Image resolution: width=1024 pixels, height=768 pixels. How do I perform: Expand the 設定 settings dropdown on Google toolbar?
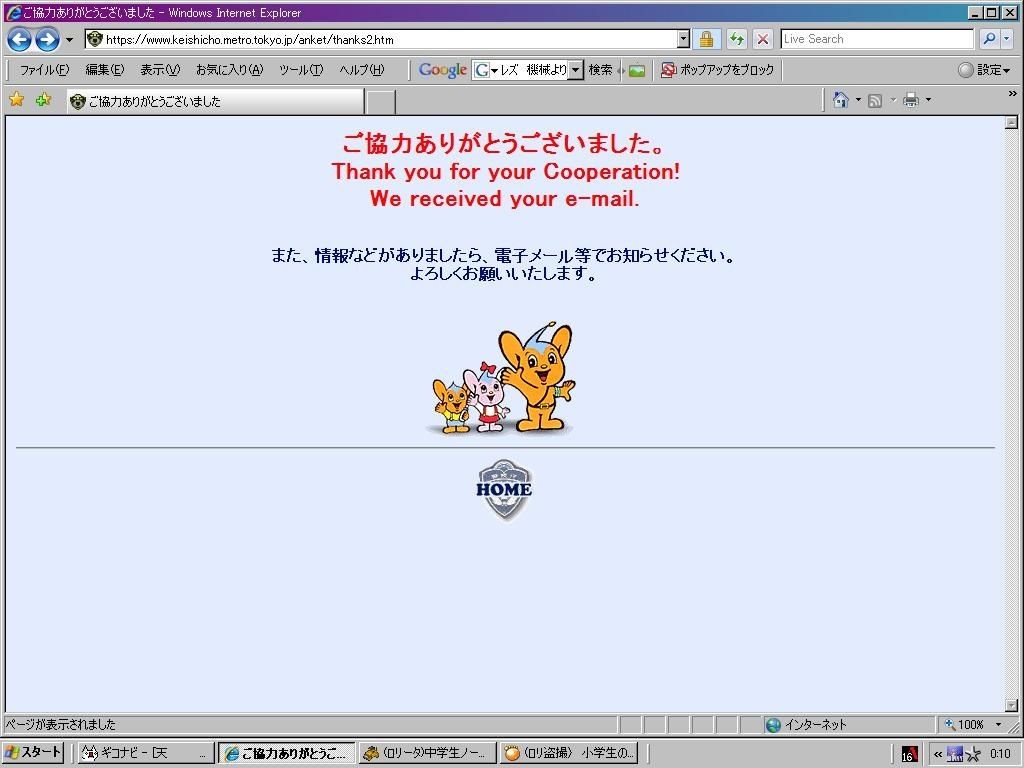(x=985, y=70)
